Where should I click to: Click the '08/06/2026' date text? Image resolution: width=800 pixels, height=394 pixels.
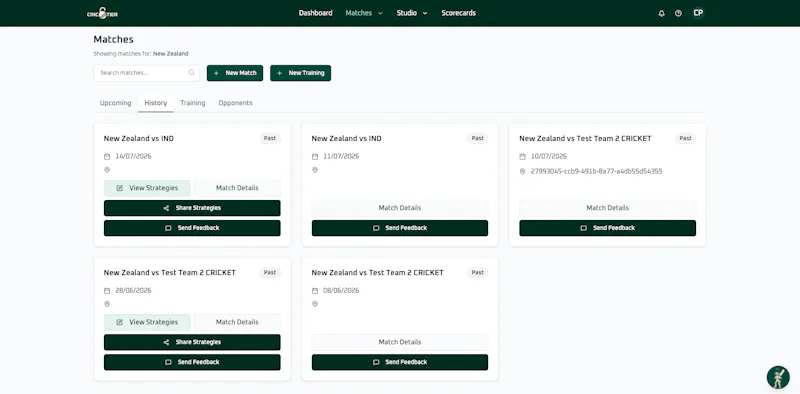pyautogui.click(x=341, y=291)
